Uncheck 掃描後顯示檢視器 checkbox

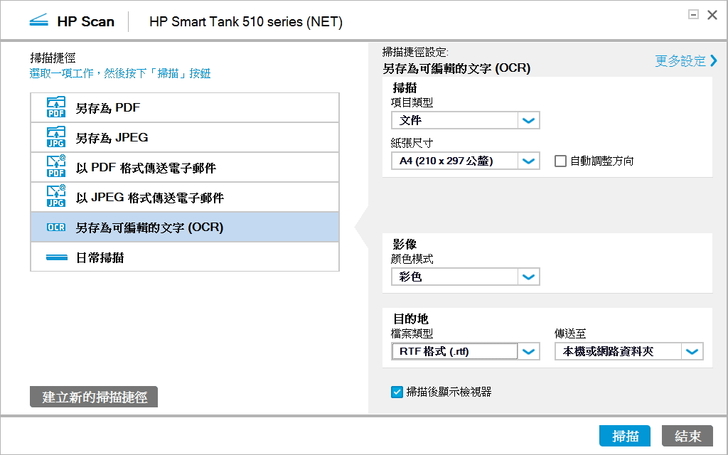point(397,392)
